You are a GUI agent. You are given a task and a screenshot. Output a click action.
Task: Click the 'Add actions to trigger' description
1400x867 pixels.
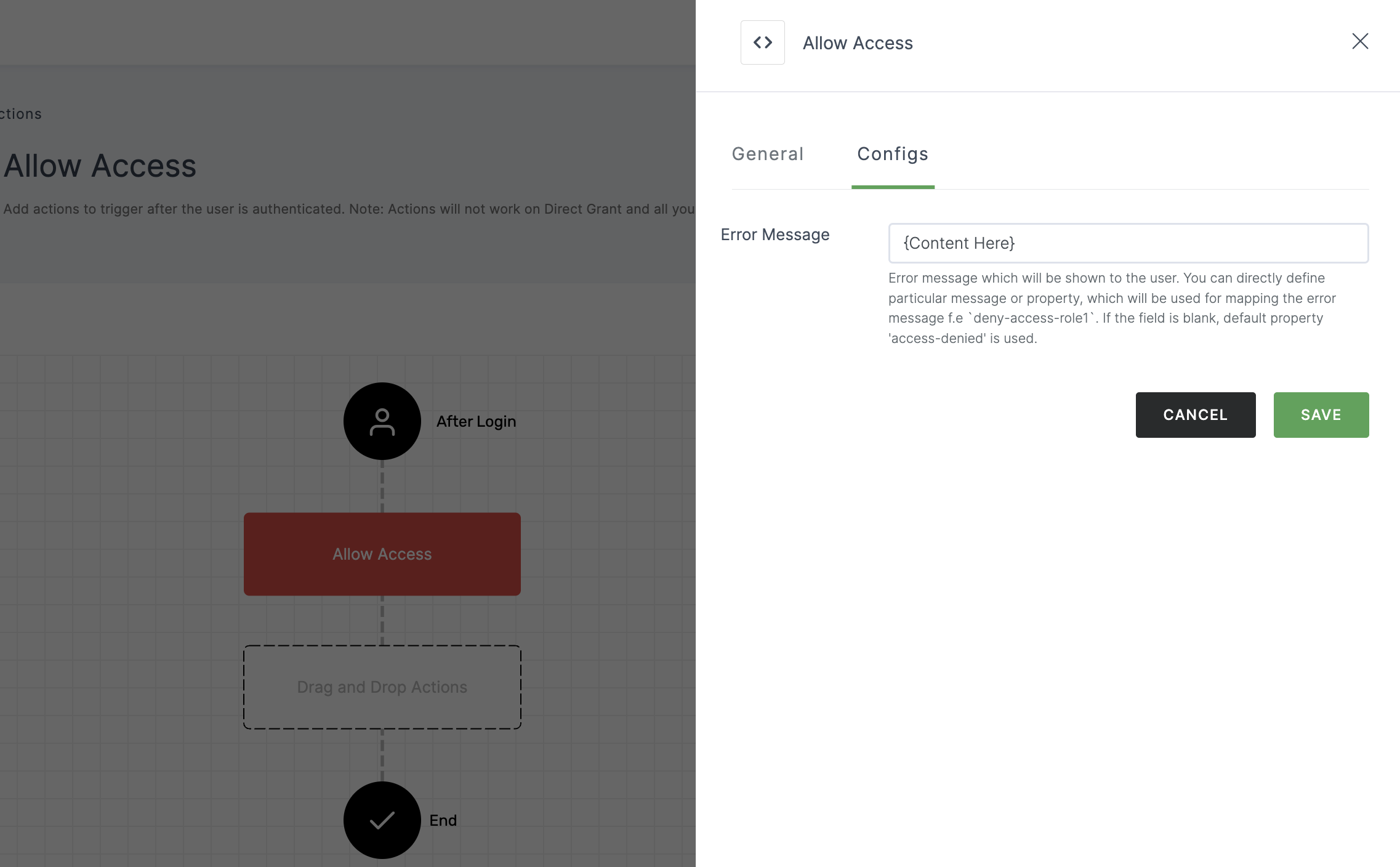(349, 209)
